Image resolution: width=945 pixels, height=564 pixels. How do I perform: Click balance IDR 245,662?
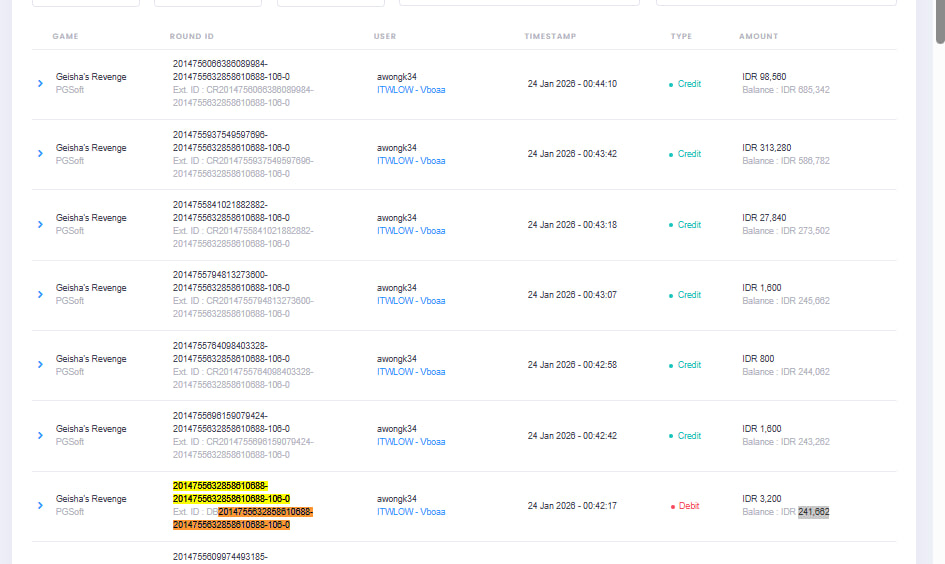point(786,301)
